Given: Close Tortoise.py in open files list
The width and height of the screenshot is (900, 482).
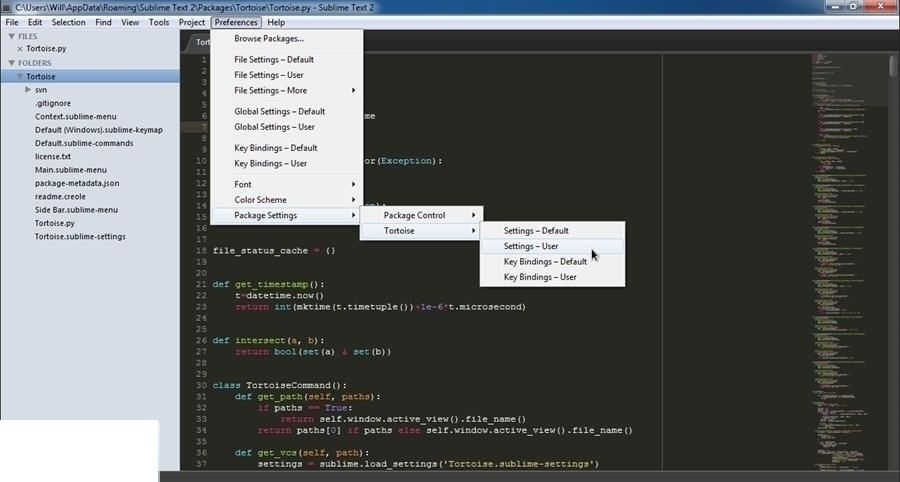Looking at the screenshot, I should point(20,49).
